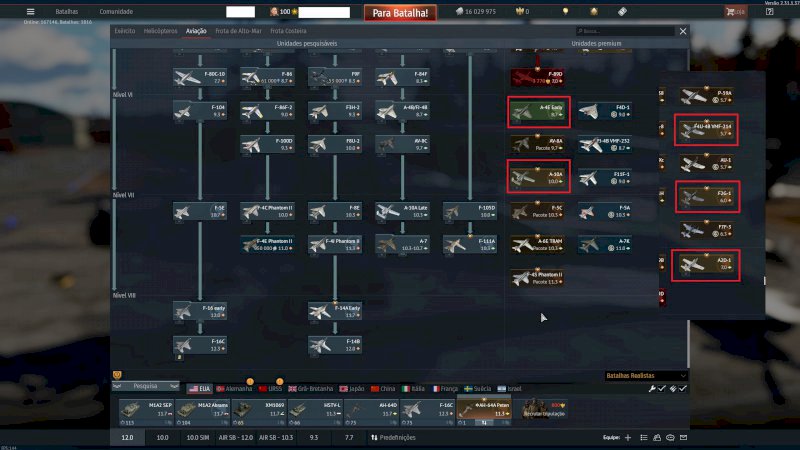The width and height of the screenshot is (800, 450).
Task: Select the Alemanha nation
Action: pyautogui.click(x=234, y=389)
